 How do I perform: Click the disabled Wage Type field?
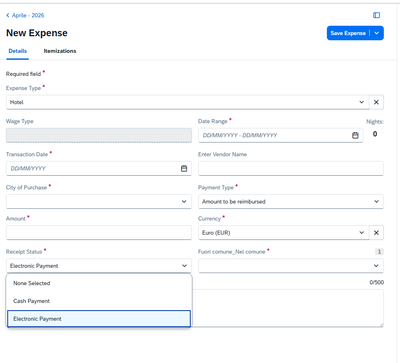(x=99, y=135)
